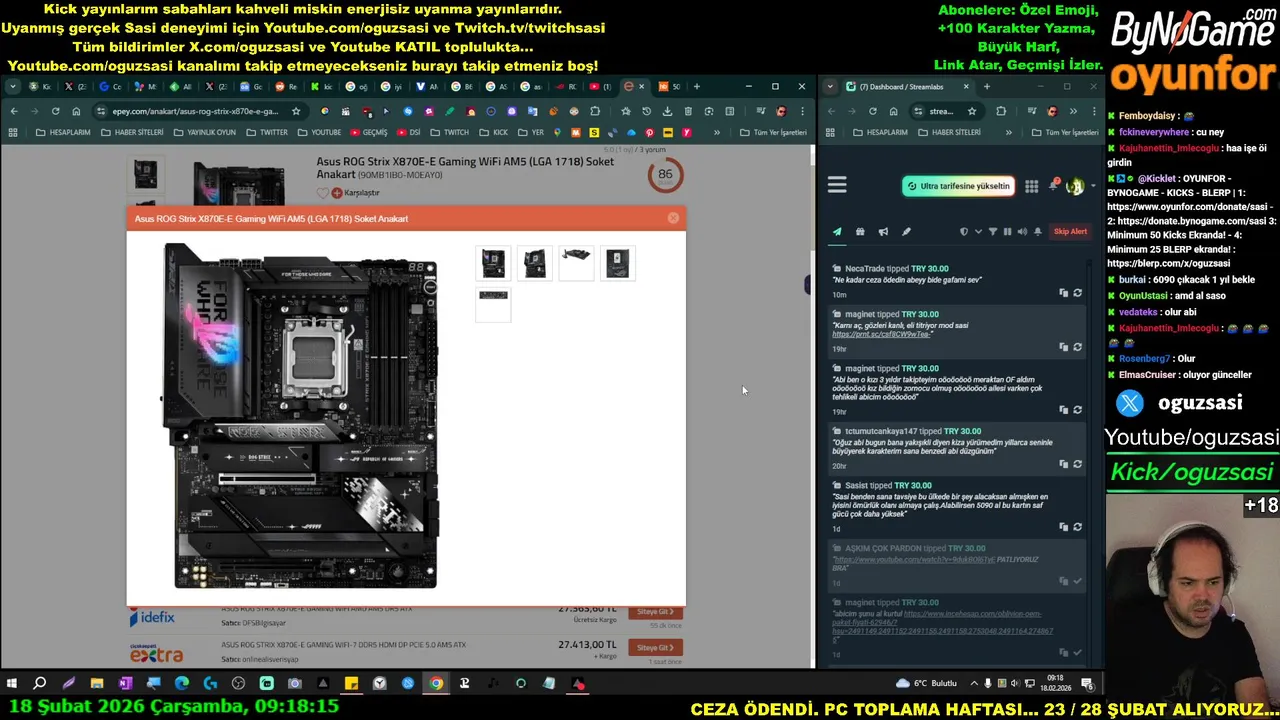Show more bookmarks chevron in epey window
The width and height of the screenshot is (1280, 720).
(x=716, y=132)
